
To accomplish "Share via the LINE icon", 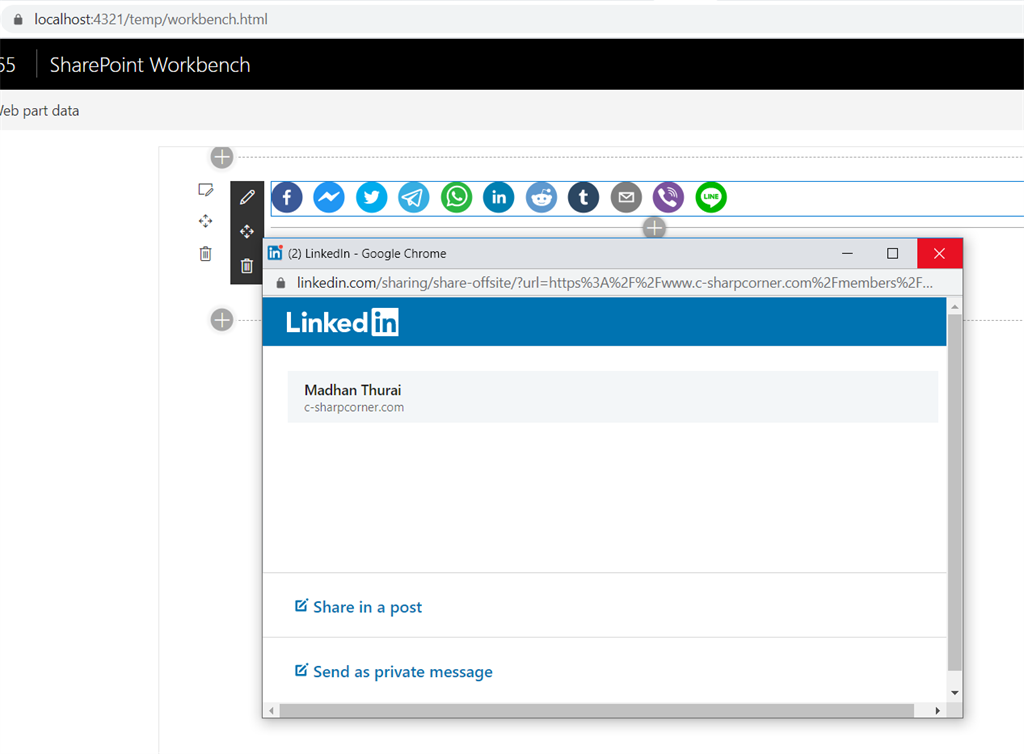I will pos(711,198).
